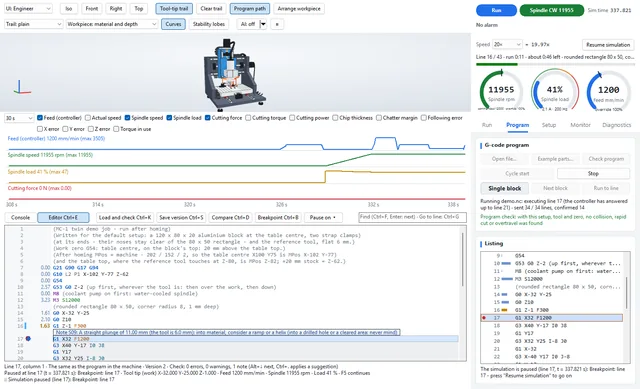640x389 pixels.
Task: Click the Spindle rpm gauge
Action: click(501, 91)
